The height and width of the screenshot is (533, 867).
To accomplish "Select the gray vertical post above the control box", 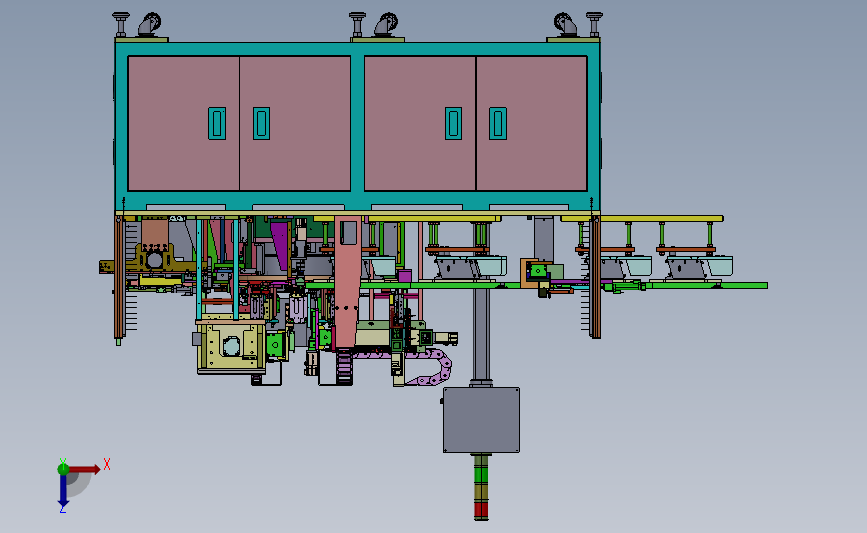I will pos(480,335).
